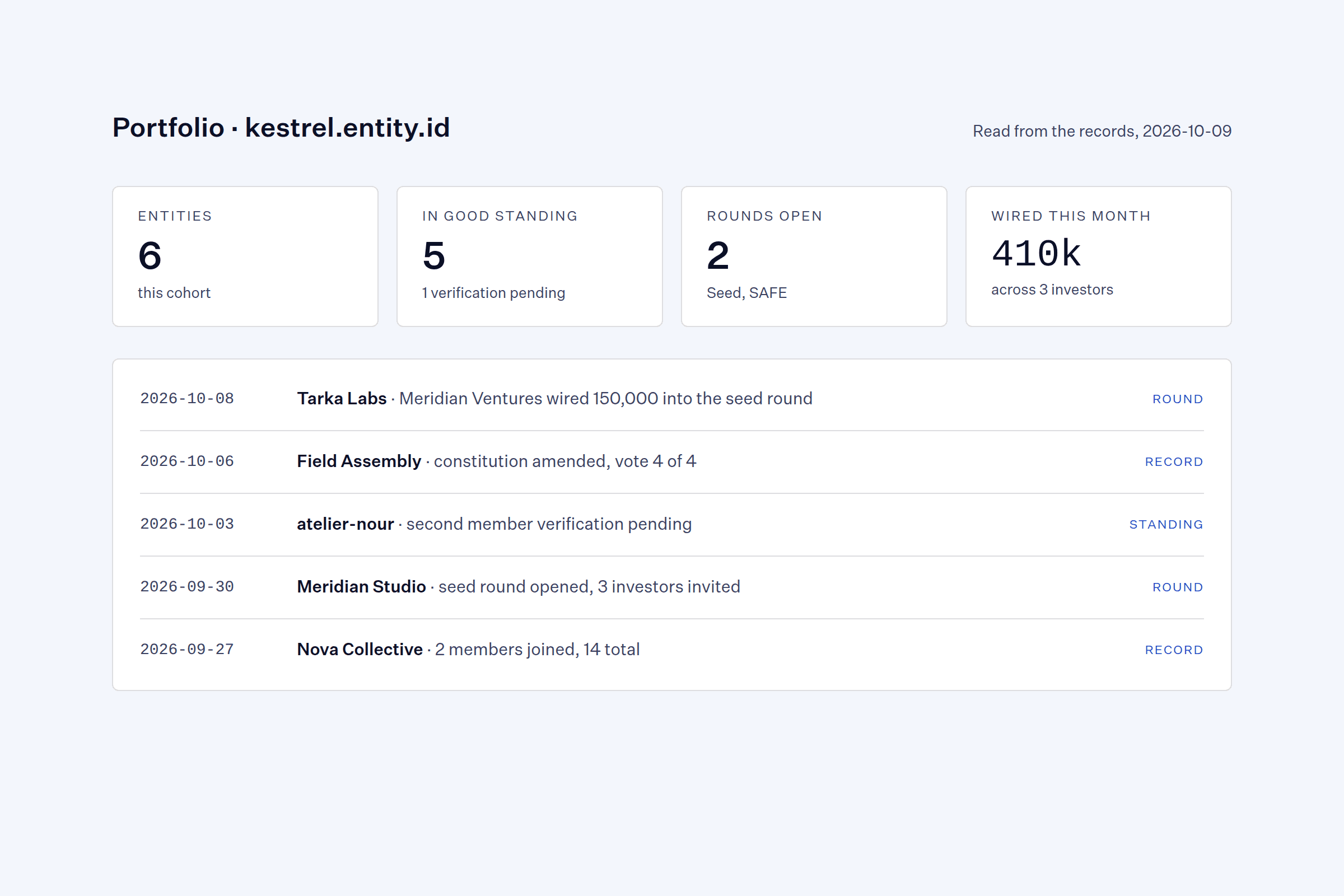Open the atelier-nour entity name

pyautogui.click(x=345, y=524)
